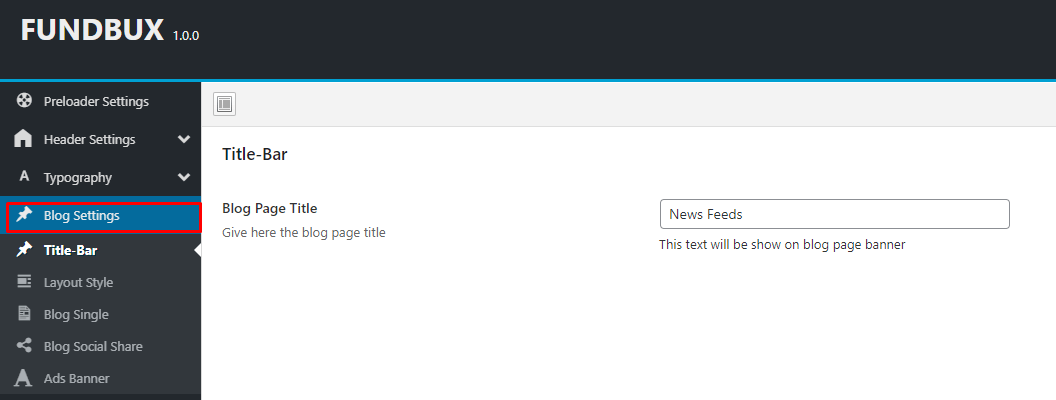Open Preloader Settings menu item
The width and height of the screenshot is (1056, 400).
[x=100, y=101]
